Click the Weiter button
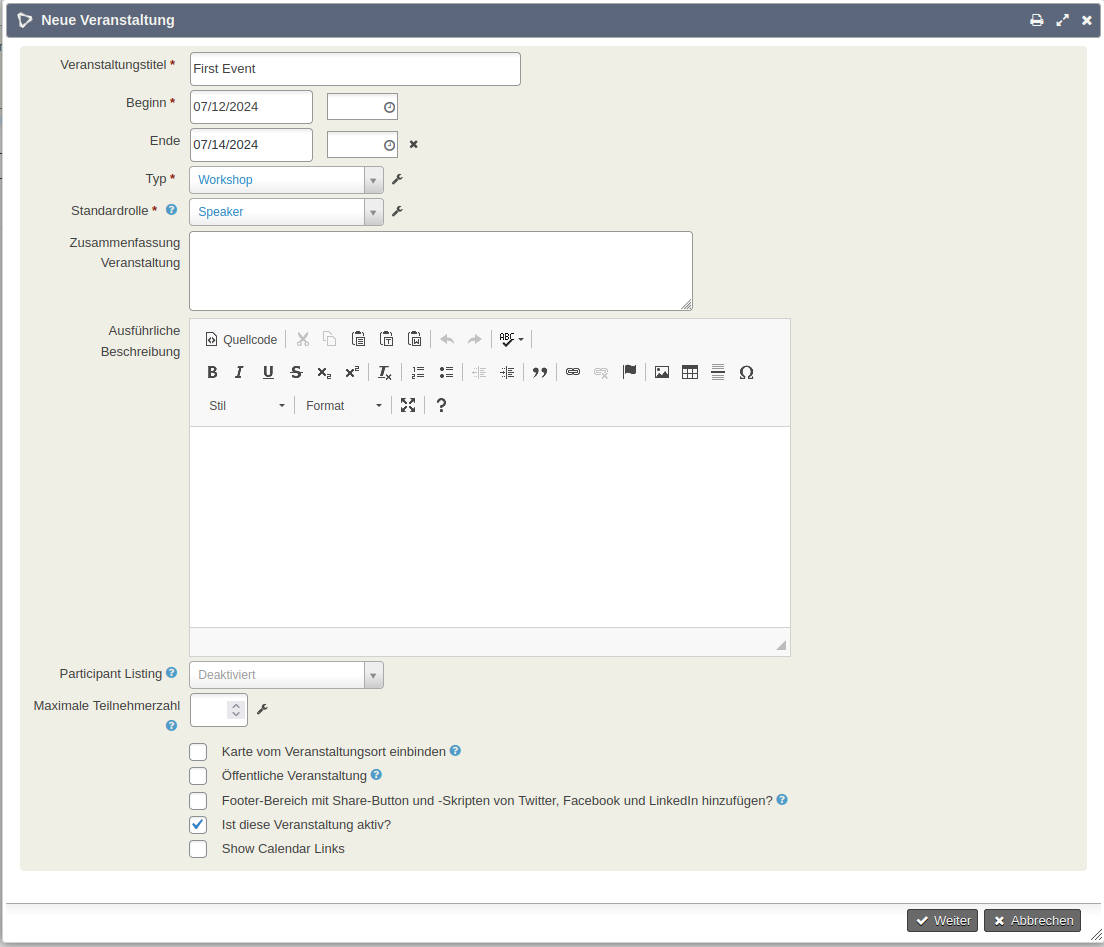 tap(942, 920)
